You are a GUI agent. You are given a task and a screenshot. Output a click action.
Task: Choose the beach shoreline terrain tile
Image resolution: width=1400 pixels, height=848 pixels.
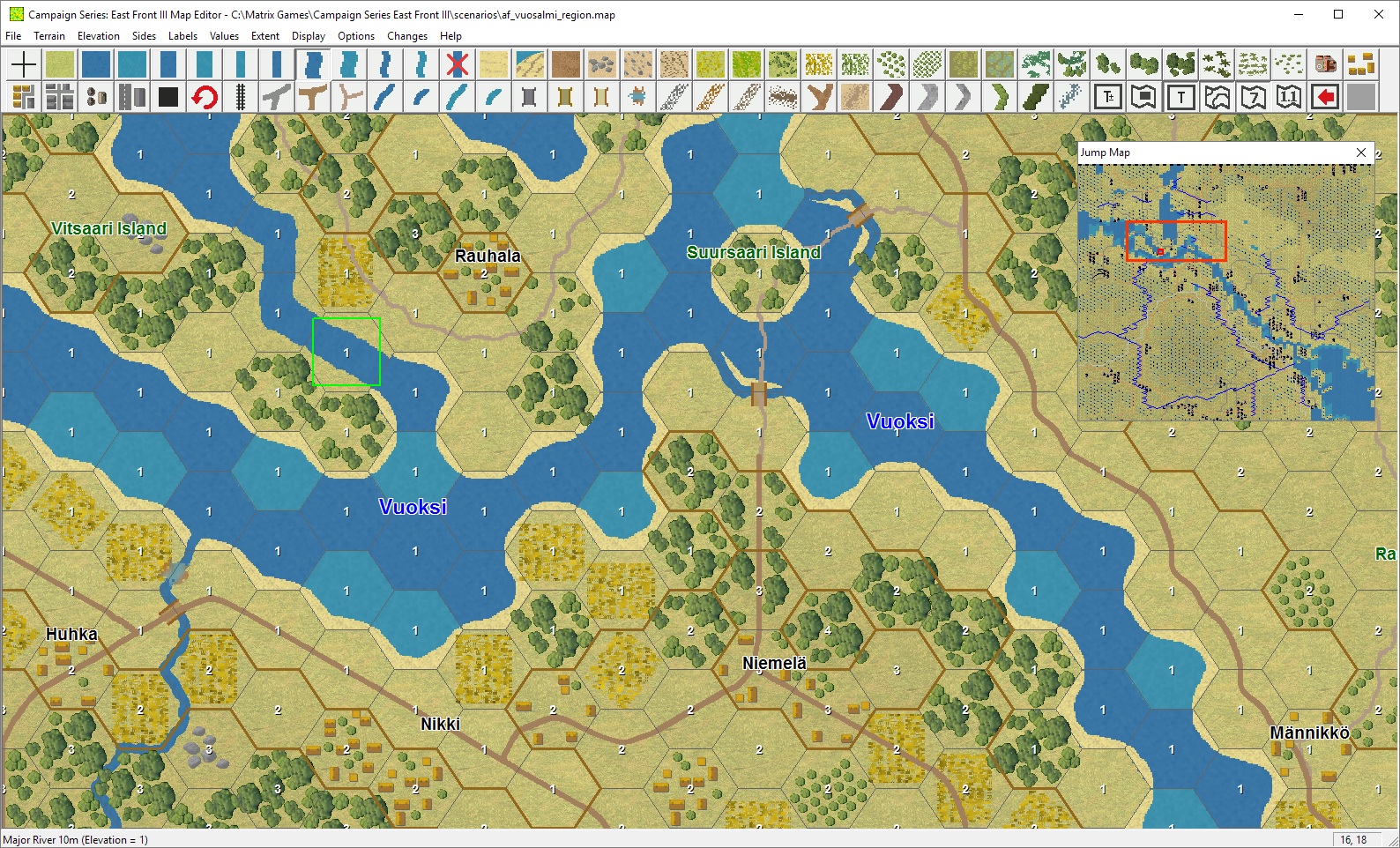click(x=529, y=64)
